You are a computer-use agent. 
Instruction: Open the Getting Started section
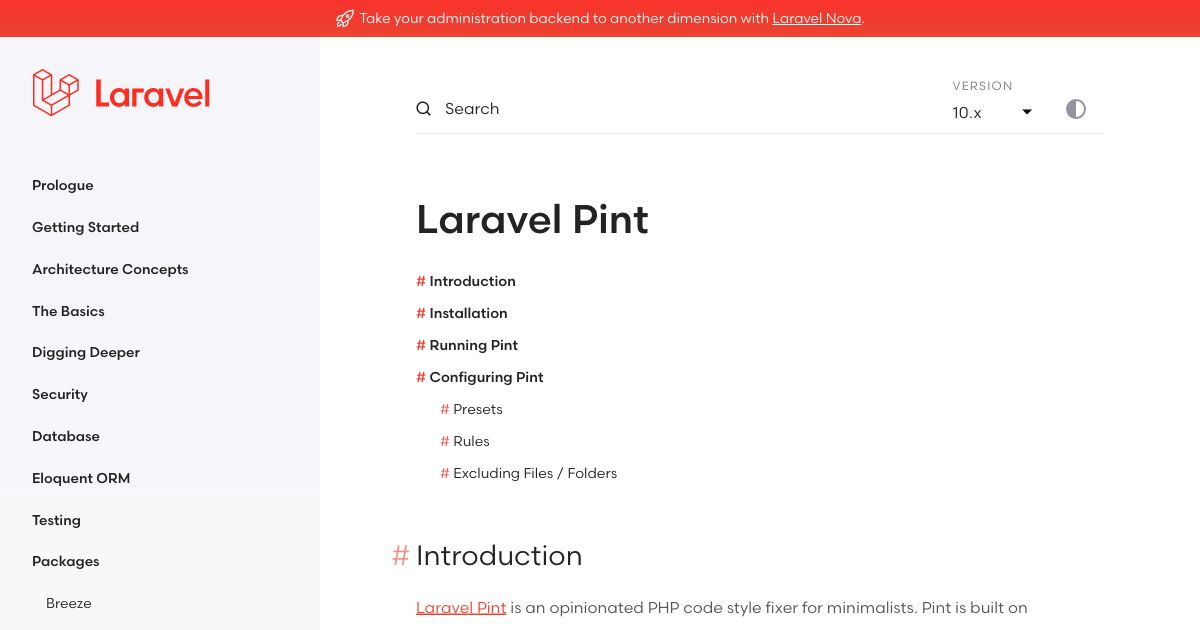(x=85, y=227)
